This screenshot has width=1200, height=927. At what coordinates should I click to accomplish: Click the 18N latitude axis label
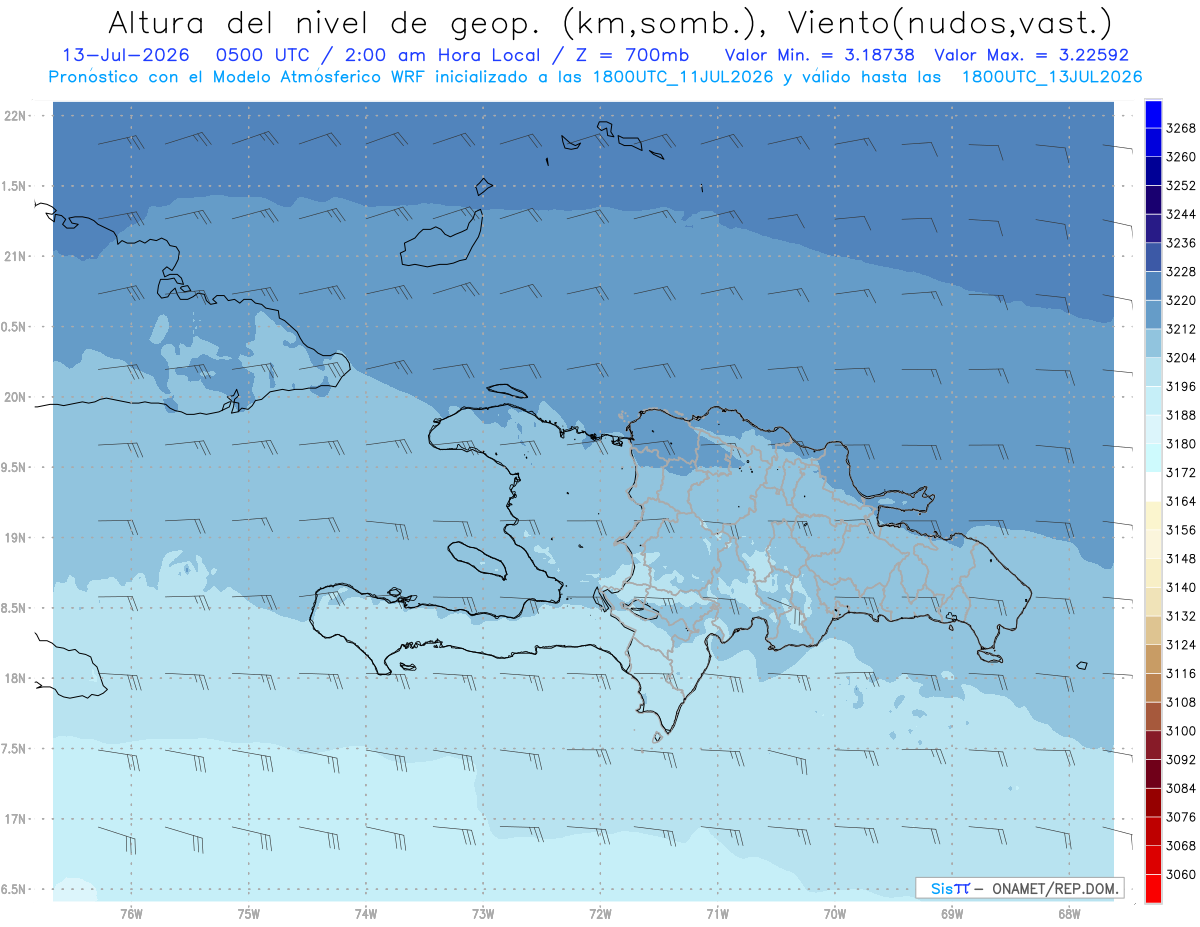pyautogui.click(x=16, y=678)
